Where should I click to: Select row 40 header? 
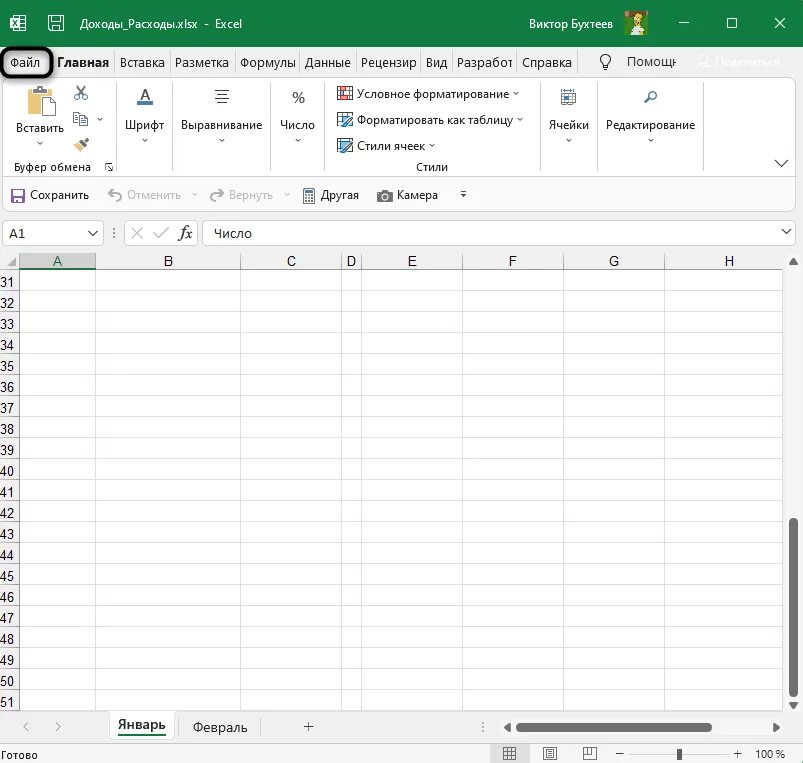click(8, 471)
